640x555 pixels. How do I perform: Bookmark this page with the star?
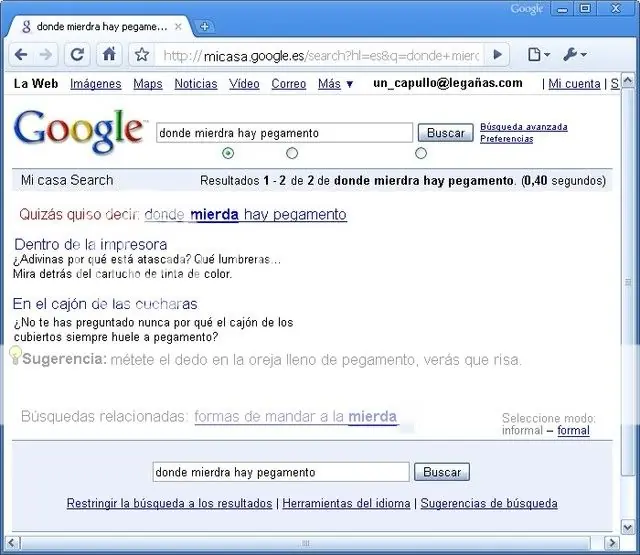pyautogui.click(x=142, y=54)
